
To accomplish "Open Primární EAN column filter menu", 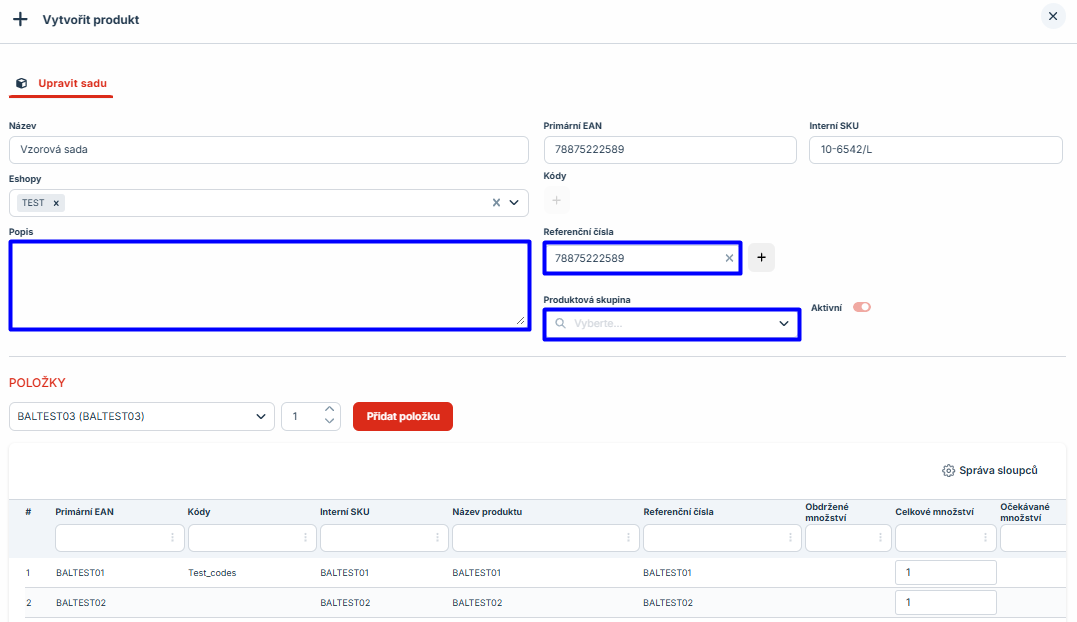I will coord(172,538).
